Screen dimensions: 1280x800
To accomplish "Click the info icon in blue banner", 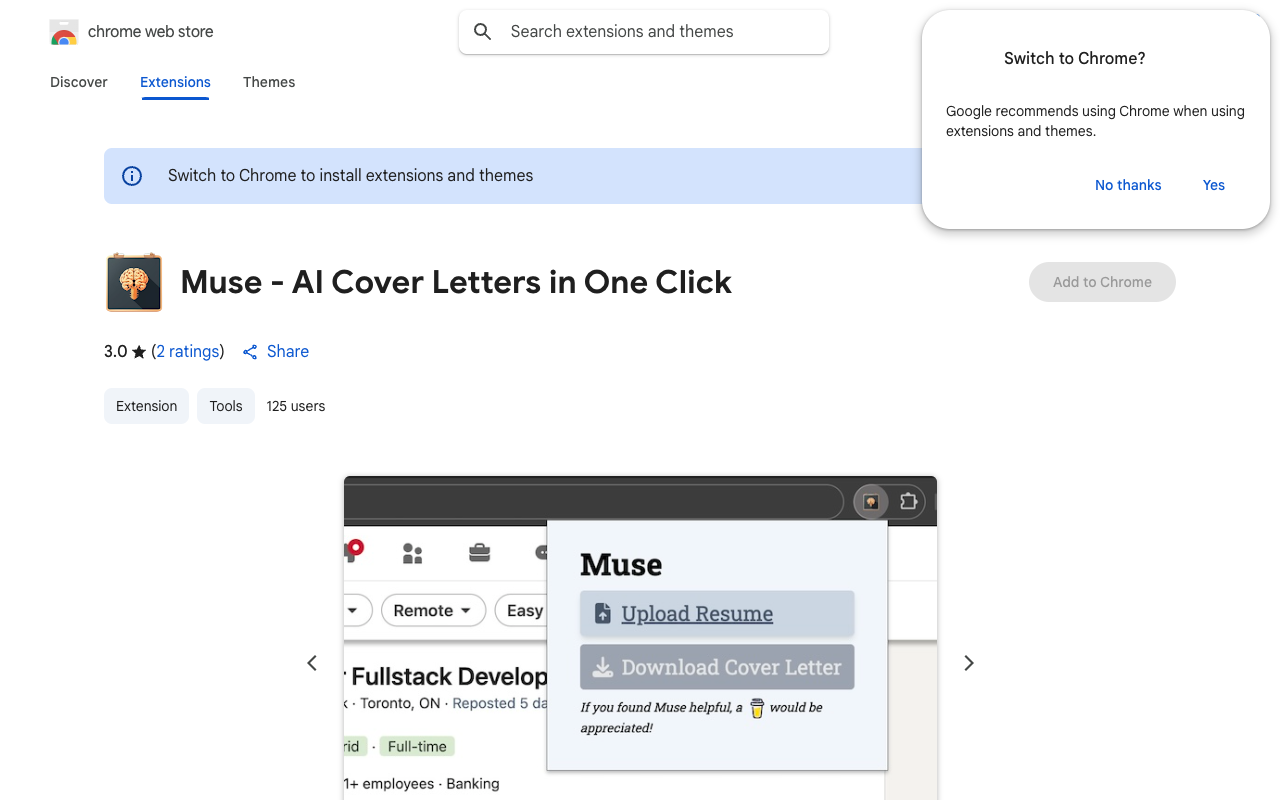I will (132, 176).
